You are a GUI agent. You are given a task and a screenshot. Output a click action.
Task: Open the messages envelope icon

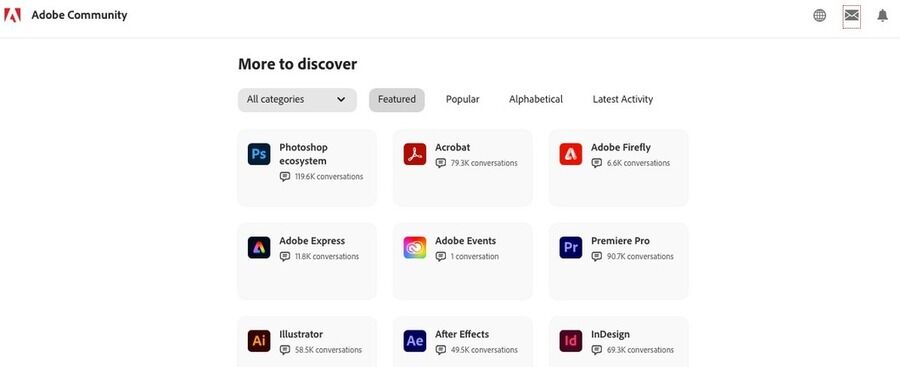click(852, 16)
